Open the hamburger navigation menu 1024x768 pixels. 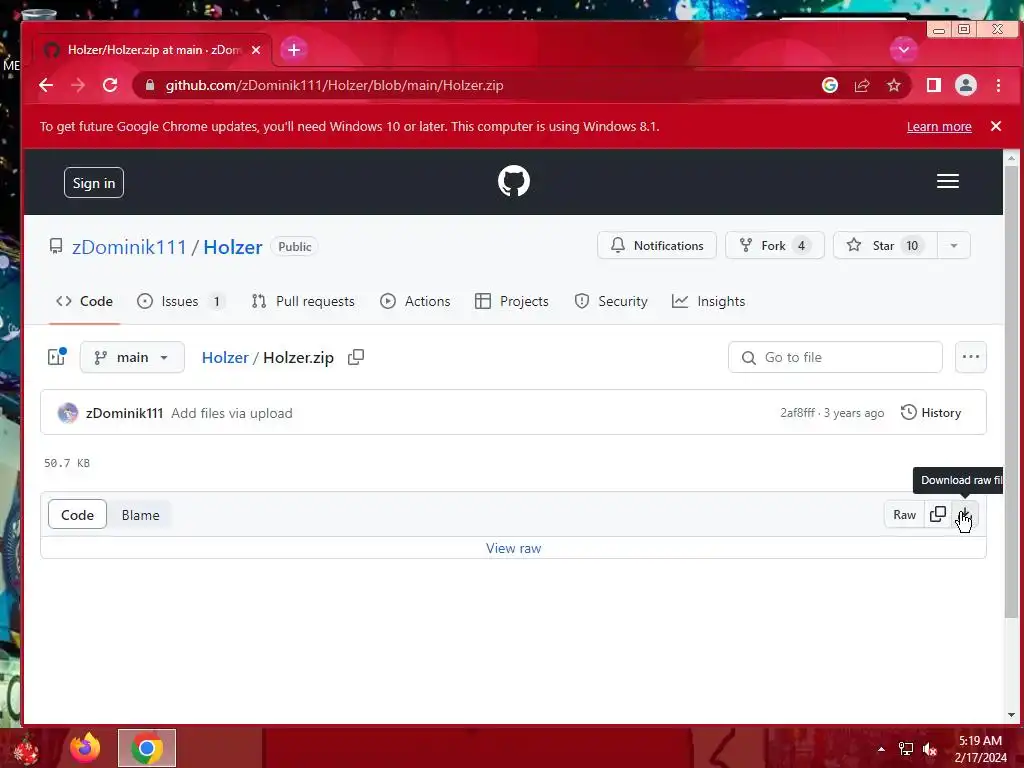coord(948,181)
